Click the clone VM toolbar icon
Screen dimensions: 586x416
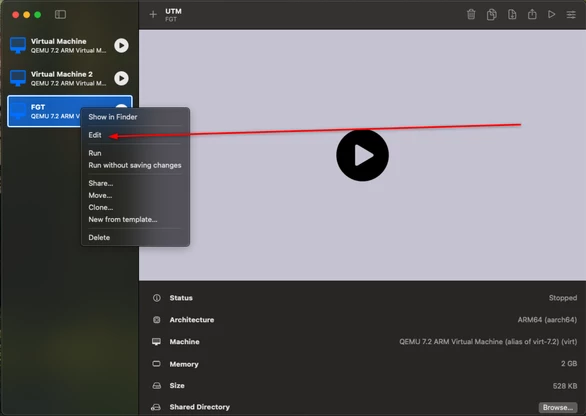pos(491,15)
